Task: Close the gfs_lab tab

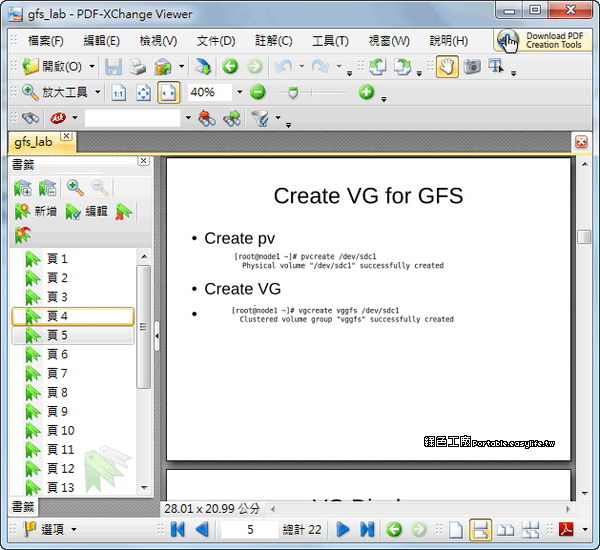Action: coord(67,136)
